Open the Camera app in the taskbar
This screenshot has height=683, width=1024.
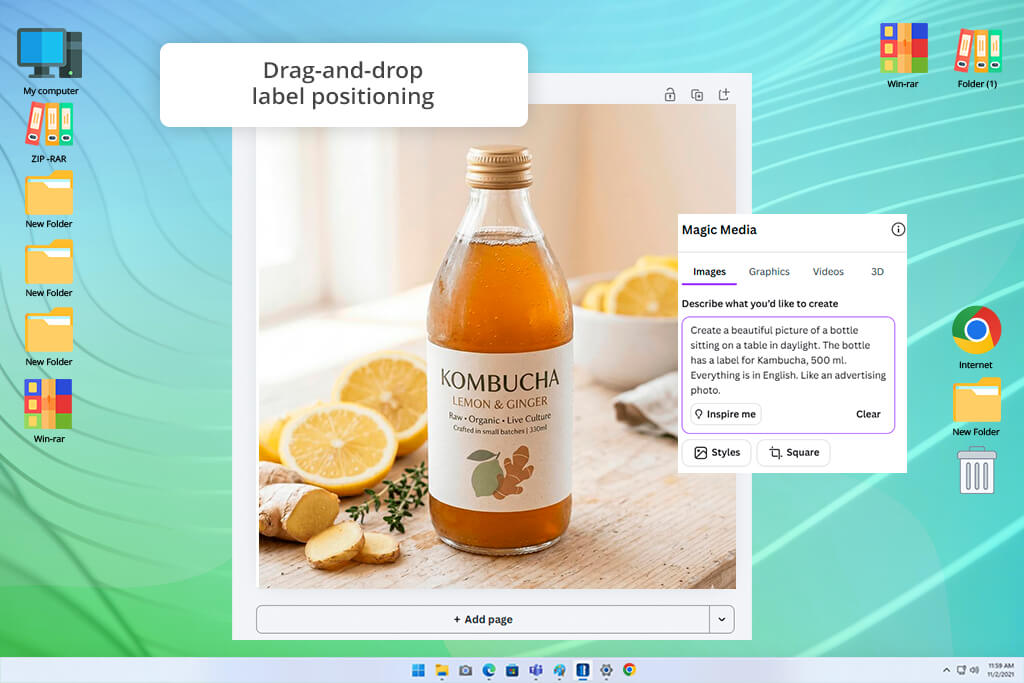pyautogui.click(x=465, y=670)
